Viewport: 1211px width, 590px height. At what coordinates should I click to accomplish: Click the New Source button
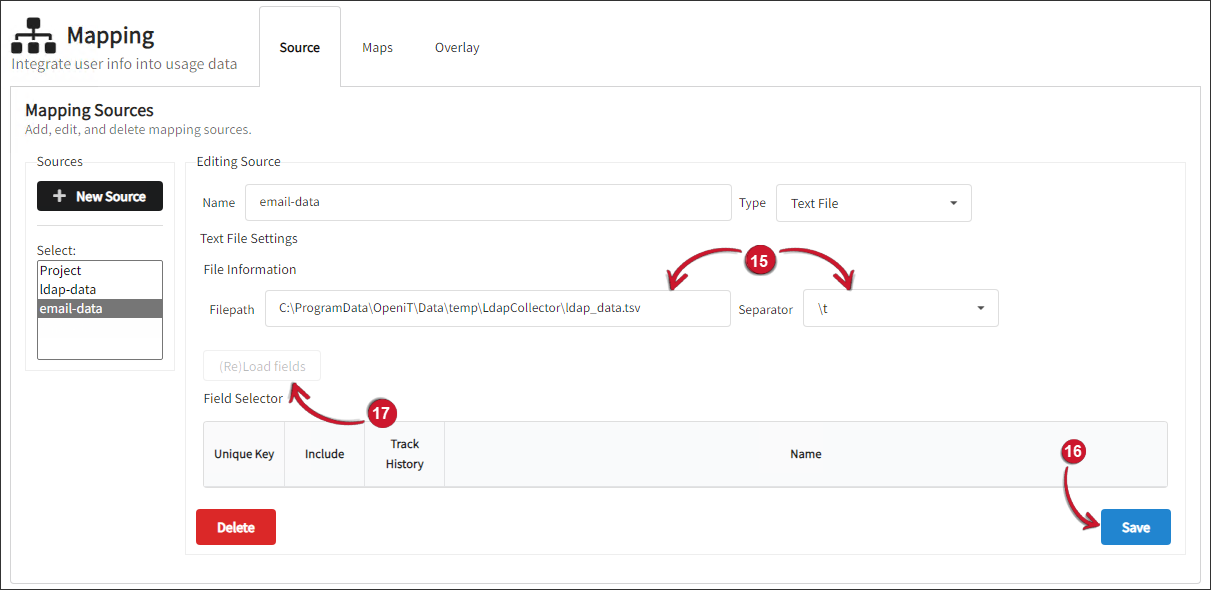[x=99, y=196]
